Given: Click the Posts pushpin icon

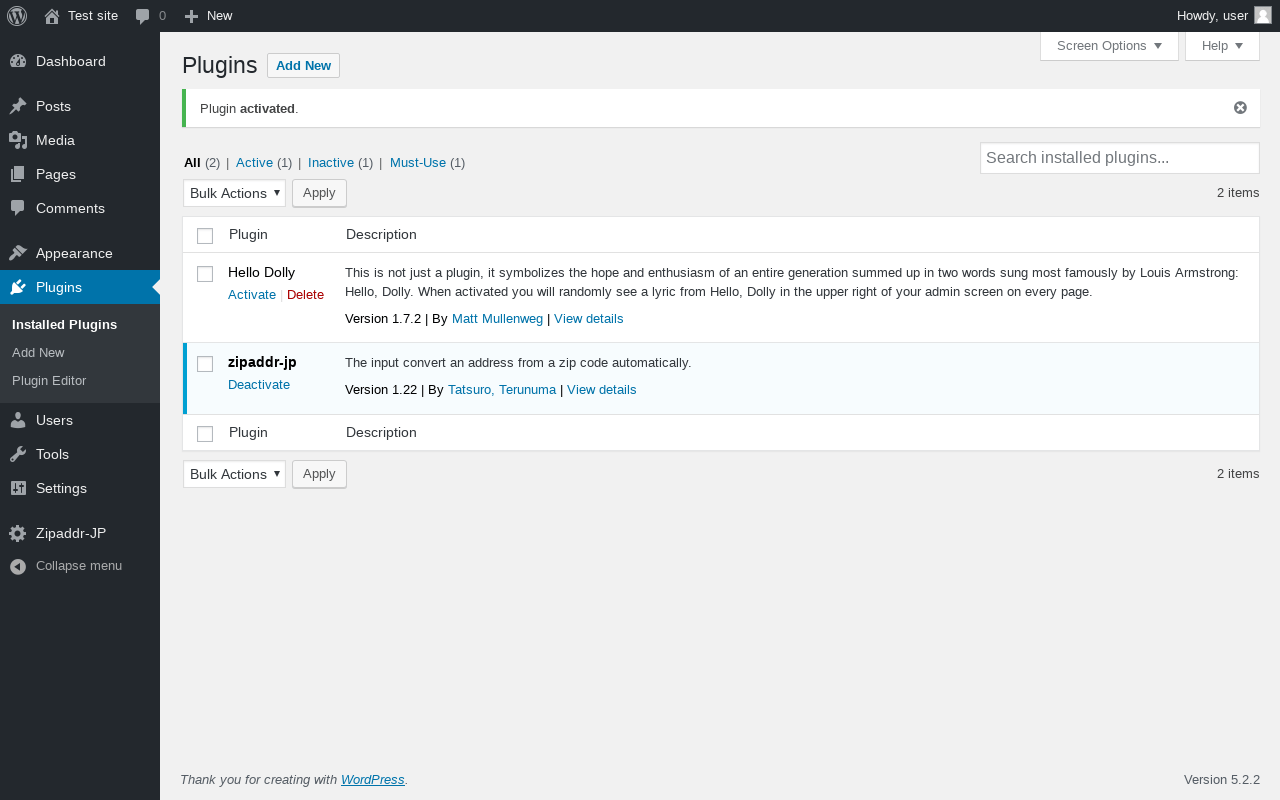Looking at the screenshot, I should pos(18,106).
